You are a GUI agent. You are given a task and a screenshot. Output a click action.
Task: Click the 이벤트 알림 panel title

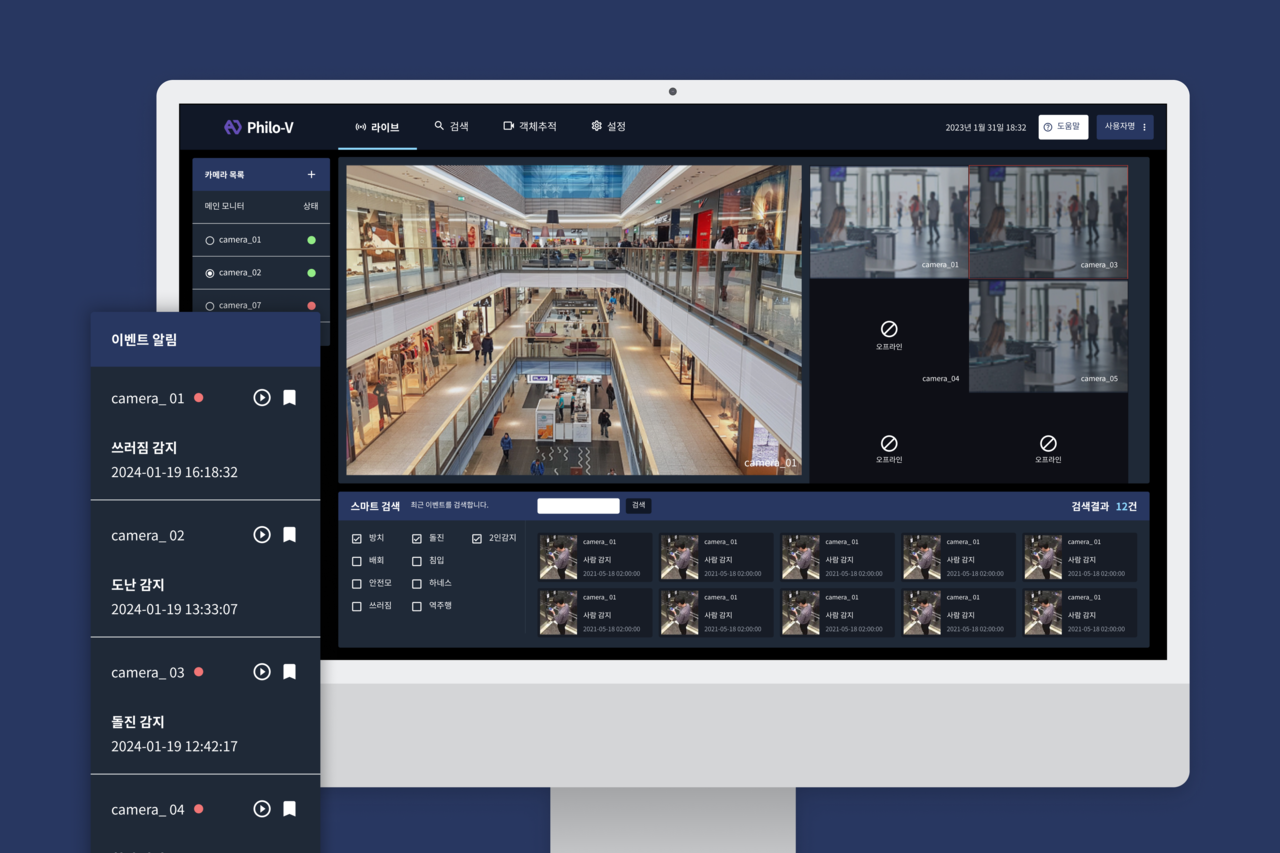pos(144,340)
